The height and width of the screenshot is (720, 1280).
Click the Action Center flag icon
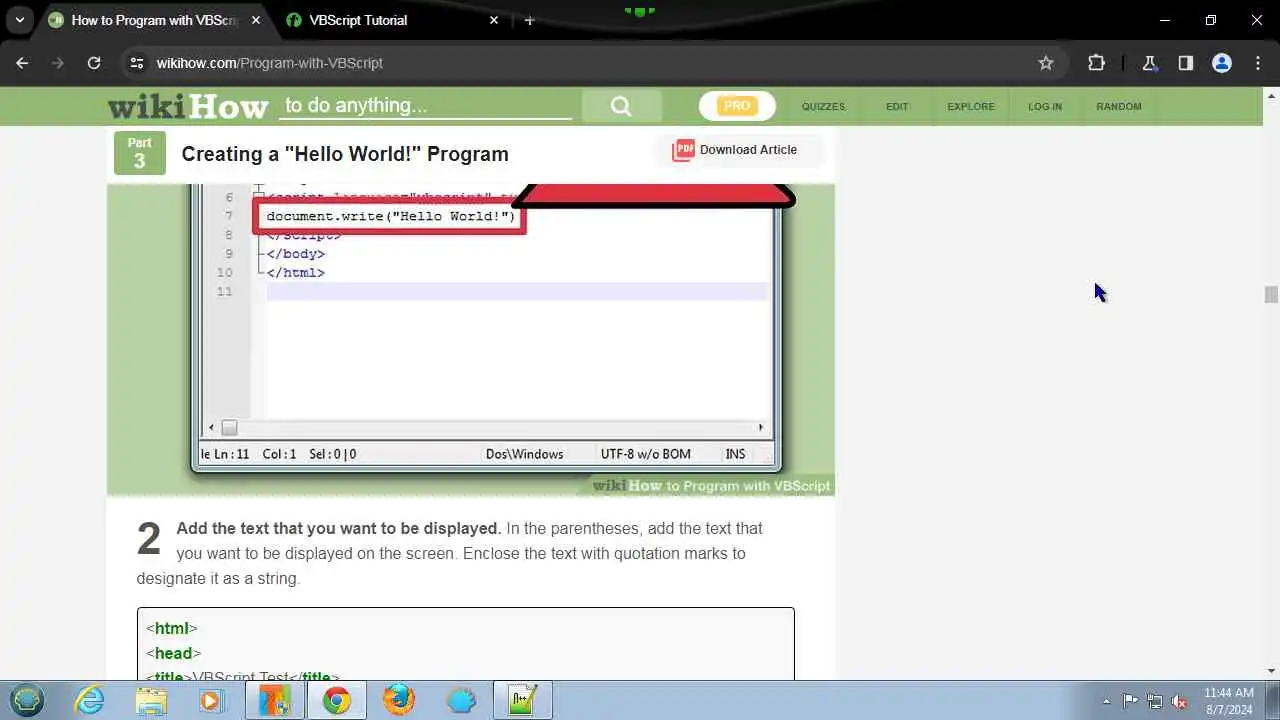click(x=1130, y=701)
